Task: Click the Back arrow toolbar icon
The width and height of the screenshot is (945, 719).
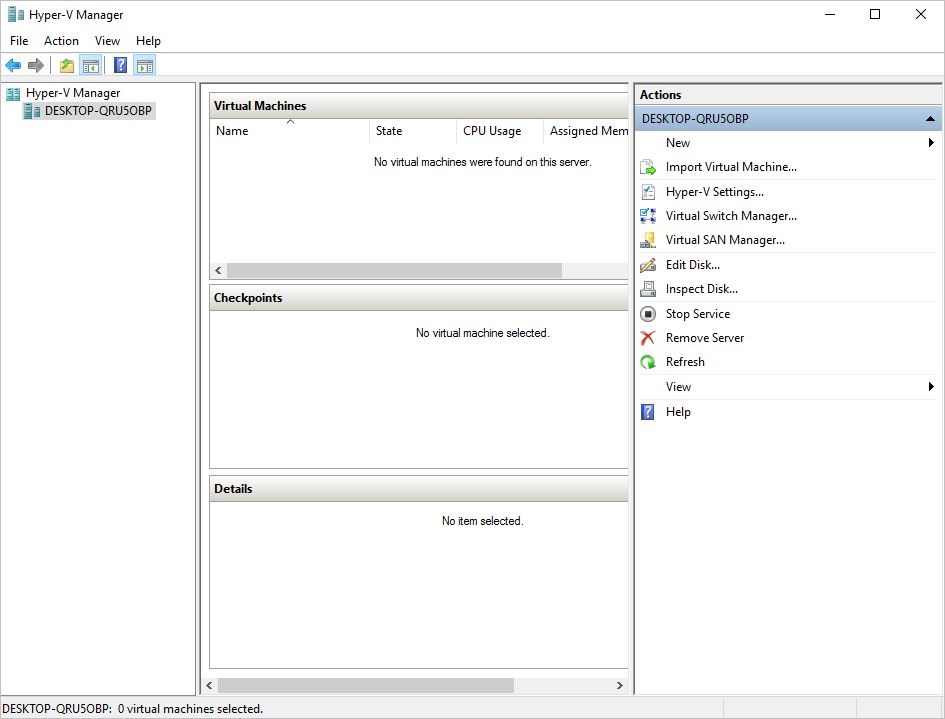Action: point(13,66)
